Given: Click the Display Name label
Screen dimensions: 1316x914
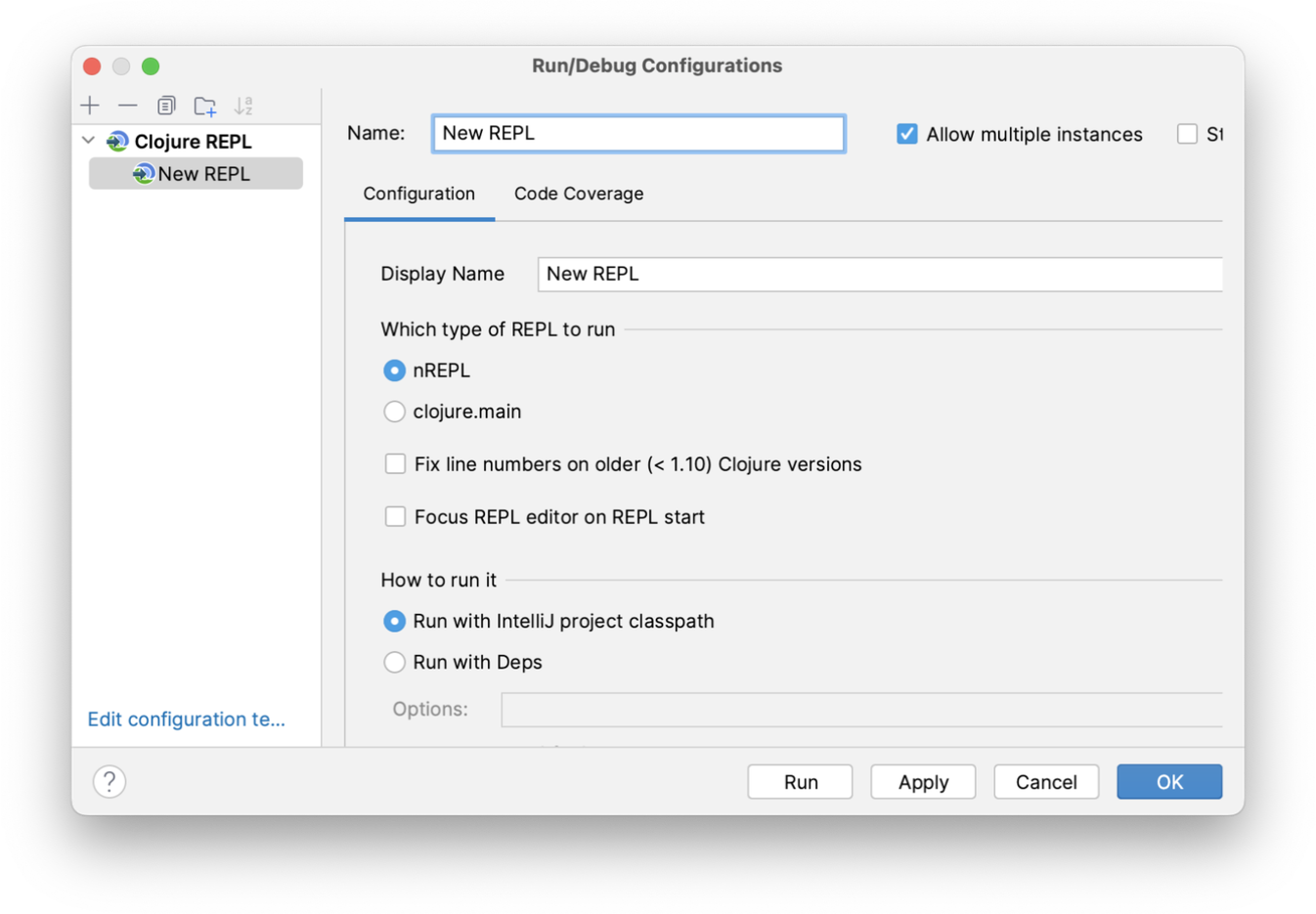Looking at the screenshot, I should (442, 274).
